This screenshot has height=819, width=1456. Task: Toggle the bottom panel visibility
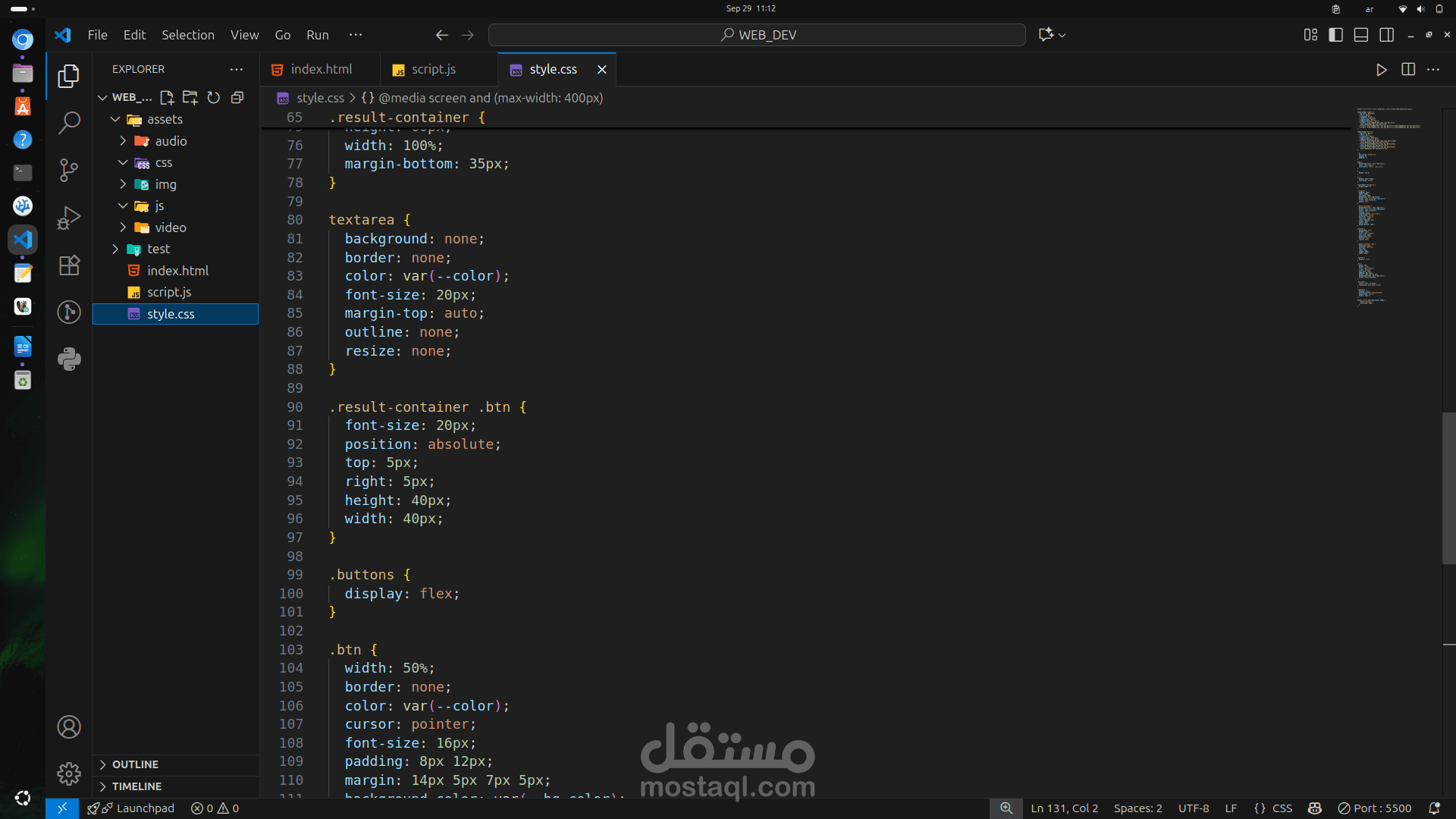point(1361,35)
